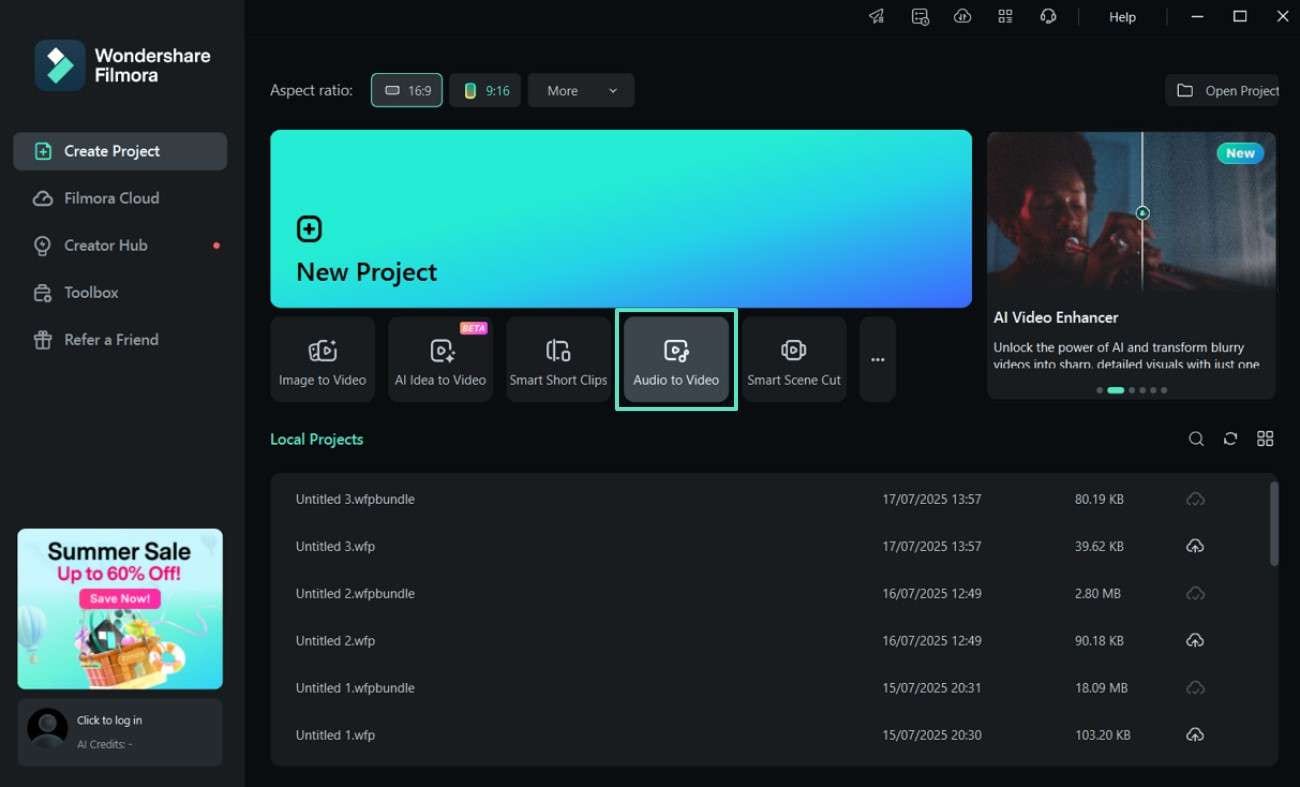This screenshot has width=1300, height=787.
Task: Click cloud icon for Untitled 2.wfpbundle
Action: coord(1195,594)
